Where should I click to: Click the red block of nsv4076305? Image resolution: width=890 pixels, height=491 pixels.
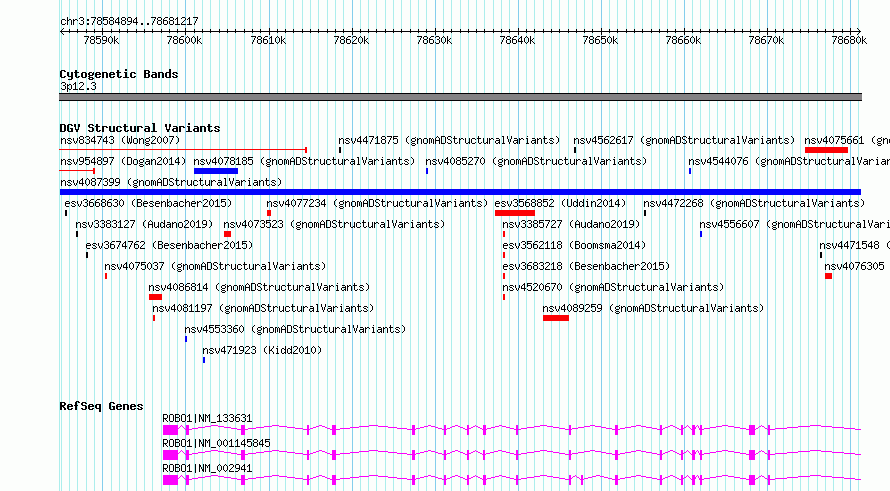[828, 276]
